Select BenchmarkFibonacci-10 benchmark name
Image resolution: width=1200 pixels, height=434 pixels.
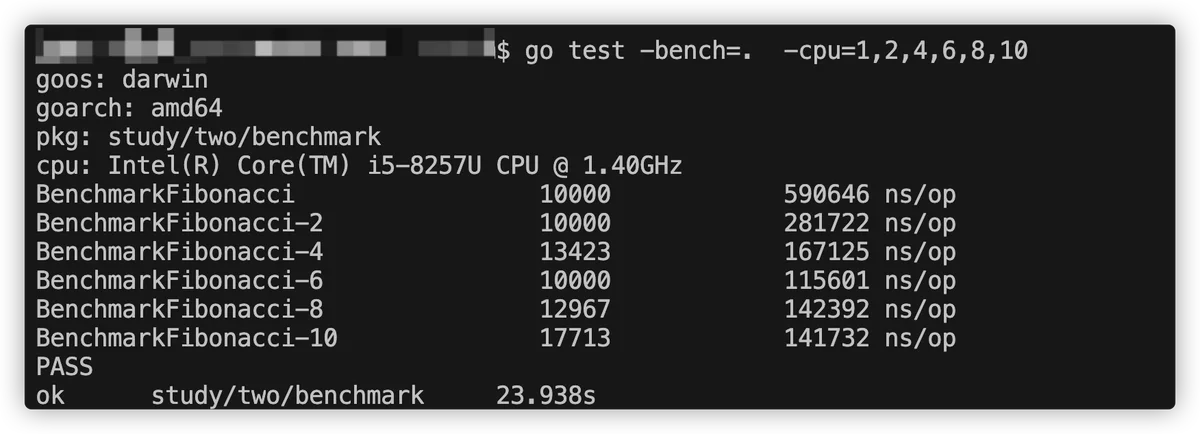187,338
